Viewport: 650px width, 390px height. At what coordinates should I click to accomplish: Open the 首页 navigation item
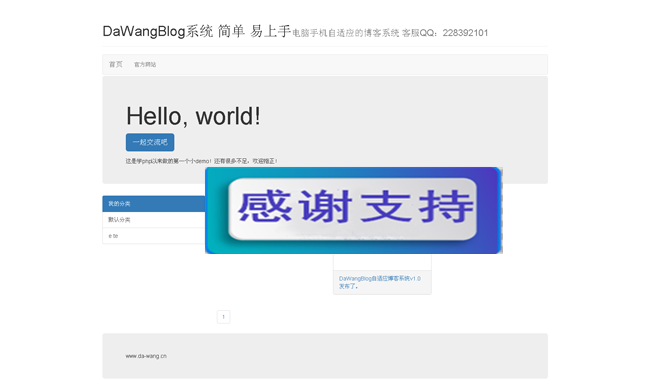[x=116, y=64]
